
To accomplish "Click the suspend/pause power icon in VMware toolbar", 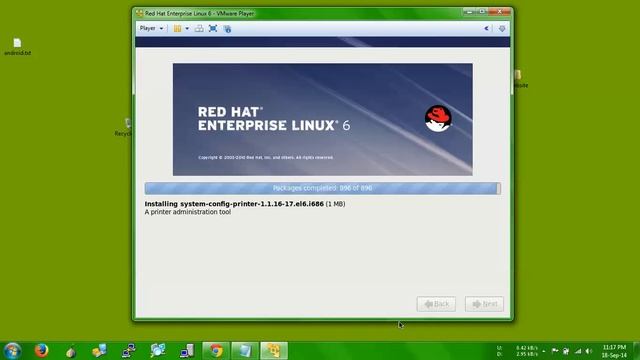I will click(x=177, y=29).
